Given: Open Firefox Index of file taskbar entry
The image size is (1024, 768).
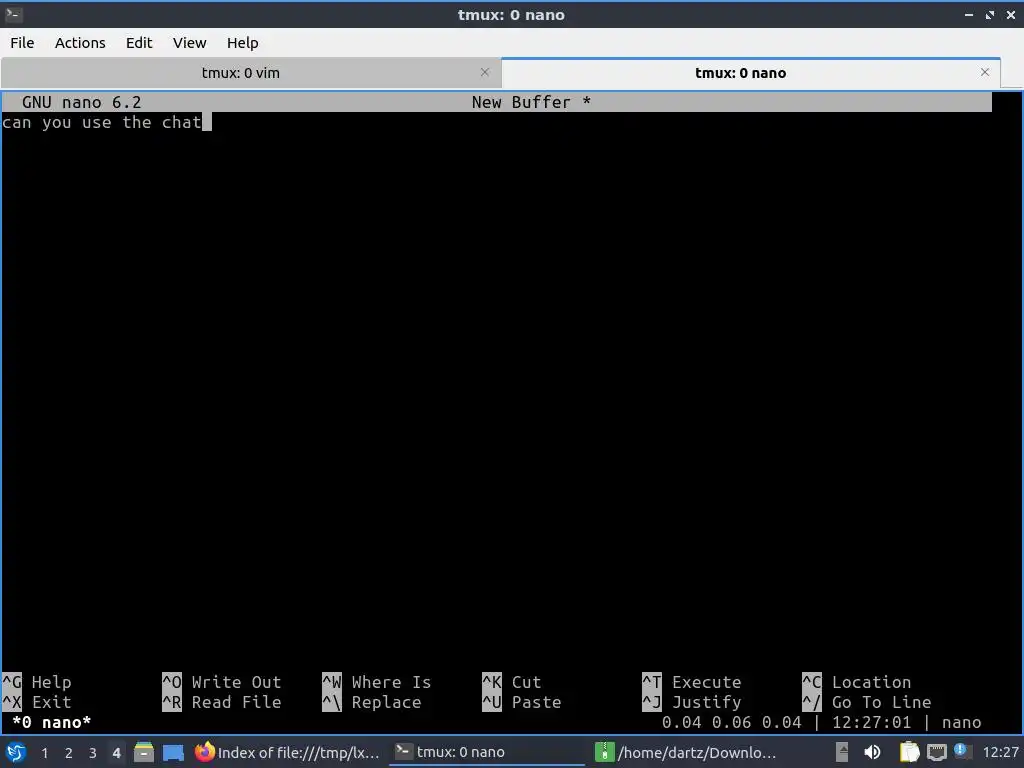Looking at the screenshot, I should pos(287,752).
